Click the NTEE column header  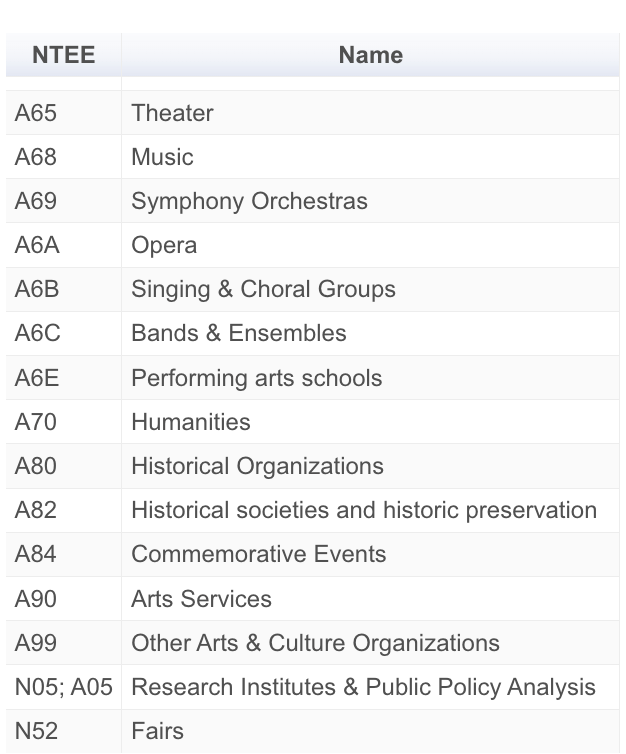pyautogui.click(x=63, y=55)
